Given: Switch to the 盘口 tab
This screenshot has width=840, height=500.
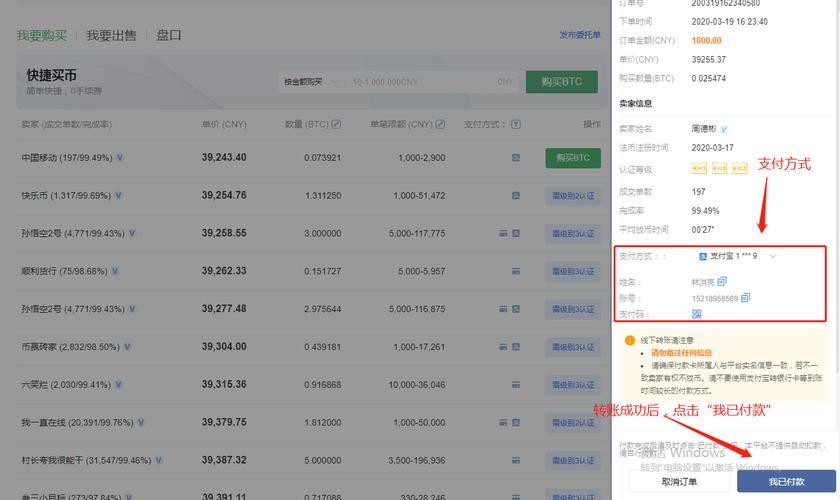Looking at the screenshot, I should click(169, 35).
